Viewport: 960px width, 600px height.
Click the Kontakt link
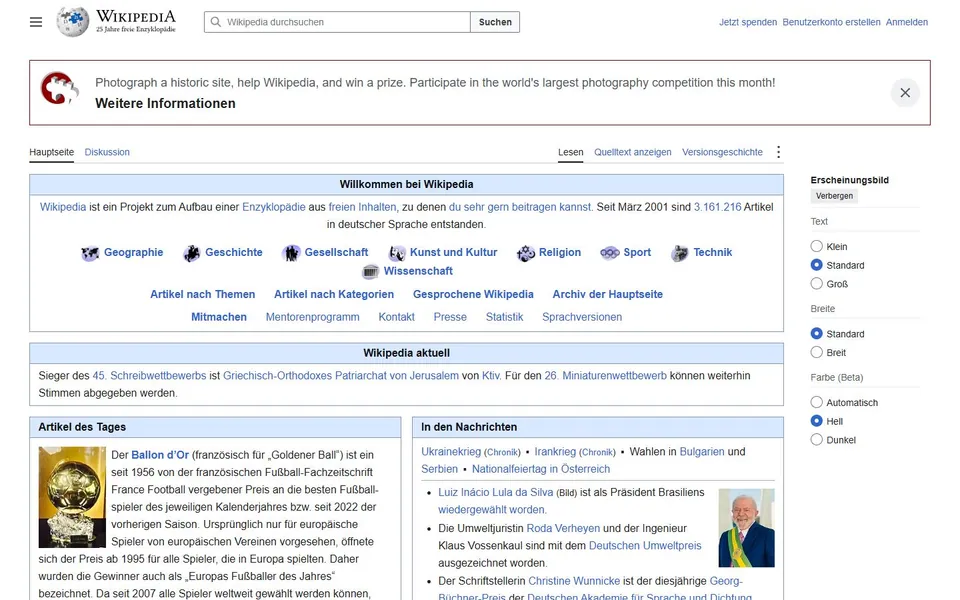[x=396, y=317]
